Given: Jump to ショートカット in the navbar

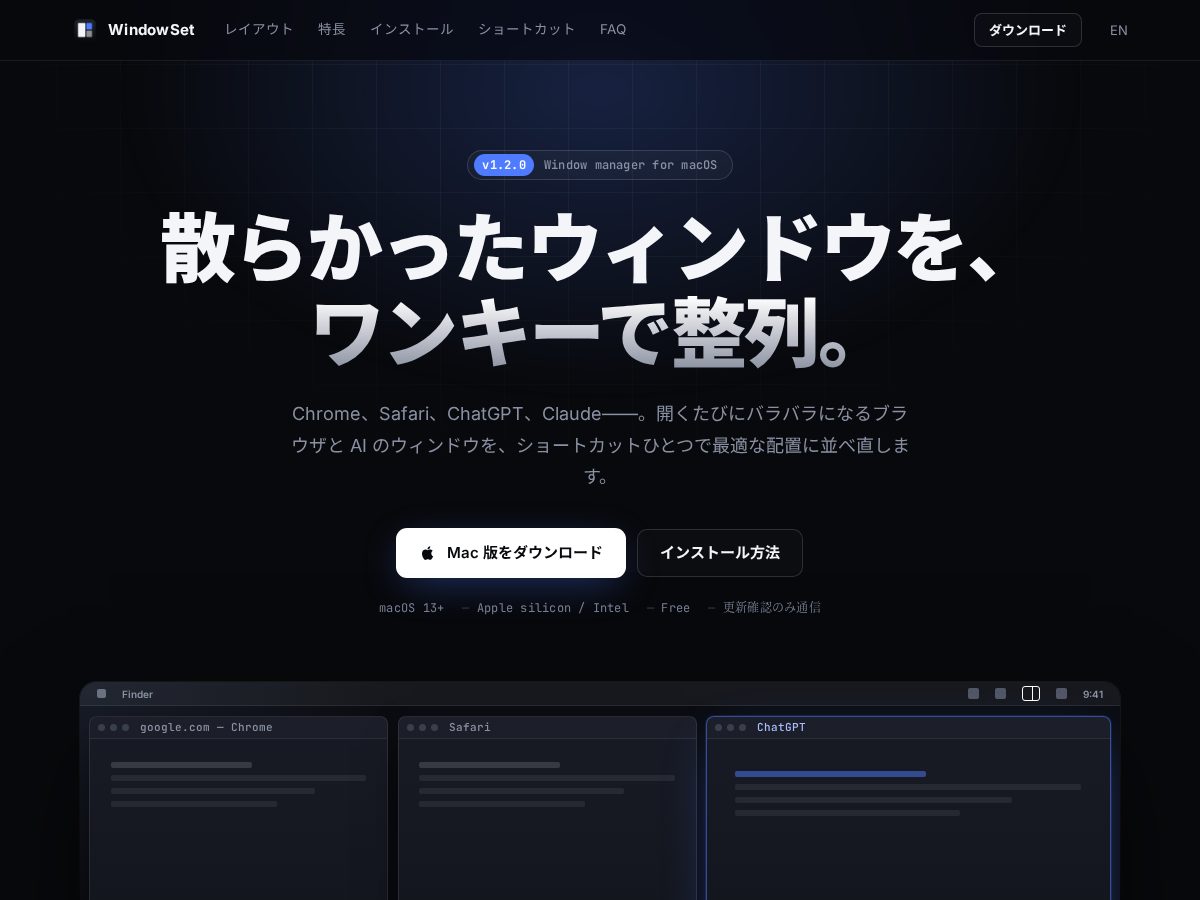Looking at the screenshot, I should pyautogui.click(x=527, y=30).
